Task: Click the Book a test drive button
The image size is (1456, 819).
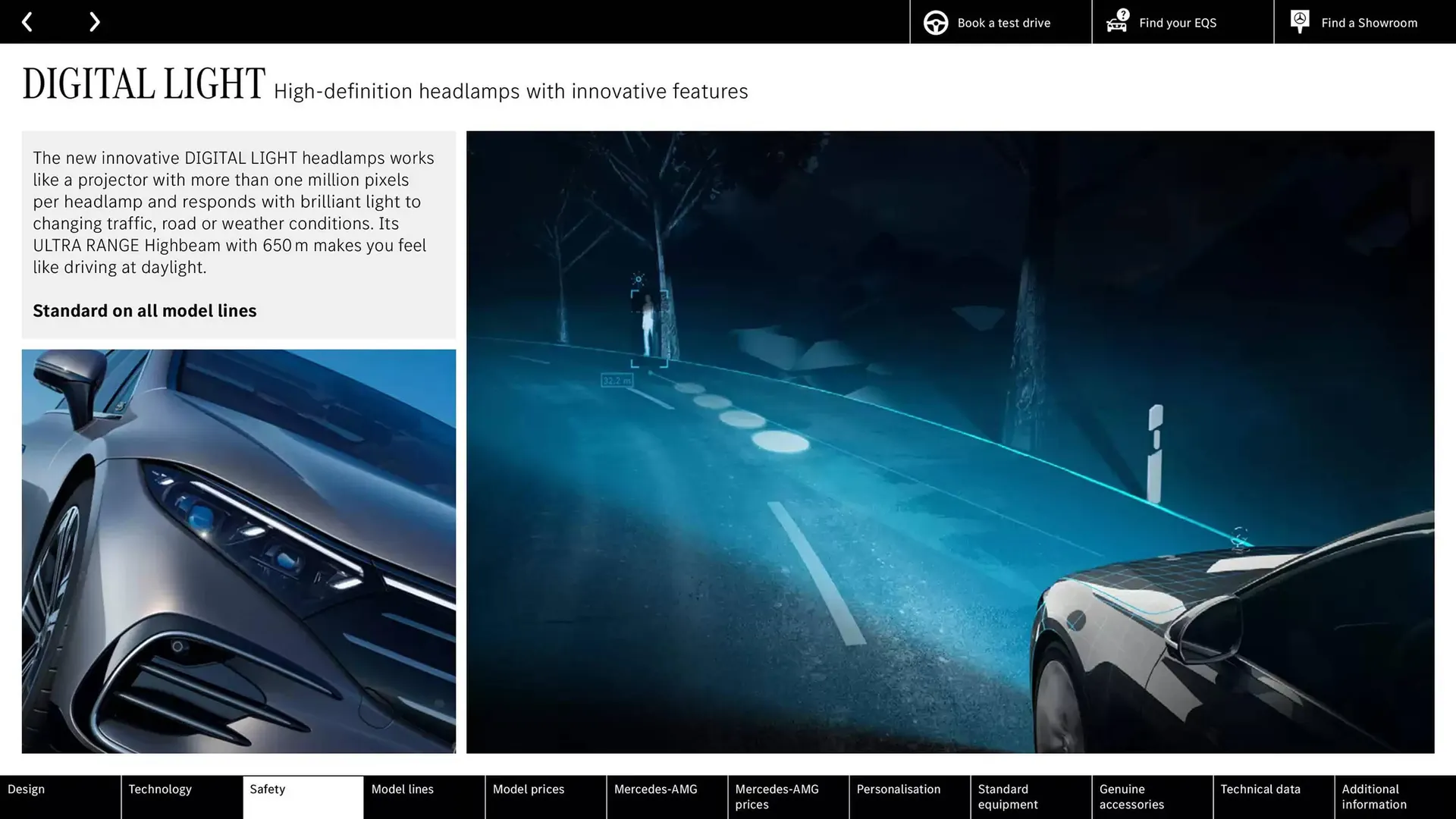Action: (1004, 22)
